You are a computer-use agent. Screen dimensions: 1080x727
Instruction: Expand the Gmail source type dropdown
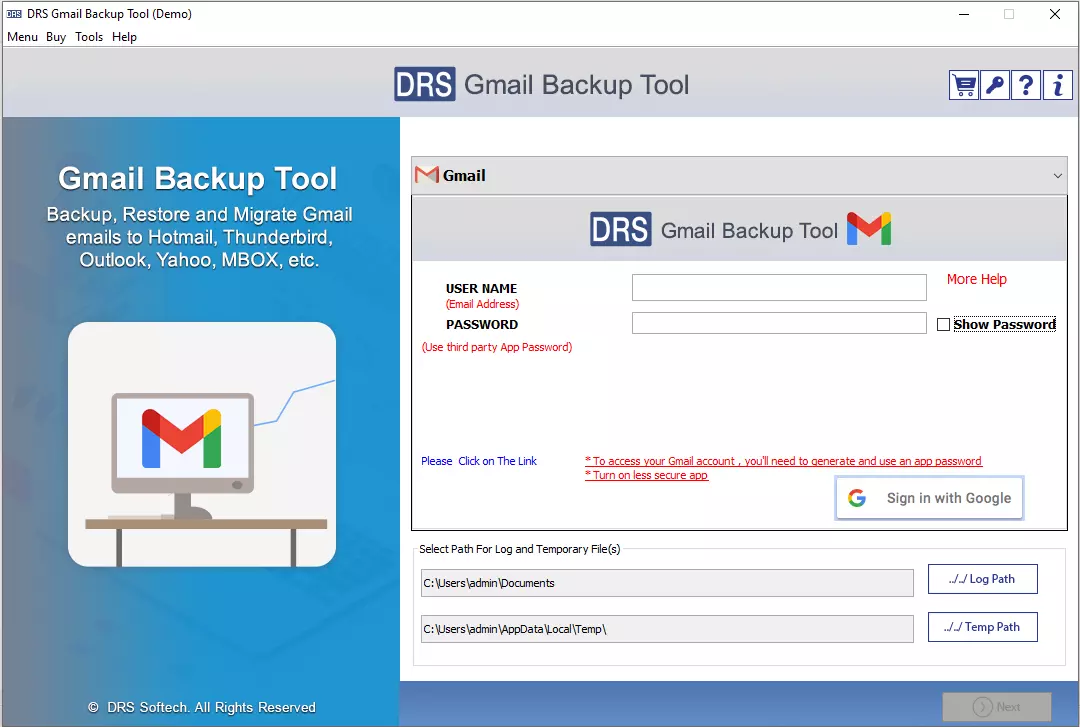1057,174
